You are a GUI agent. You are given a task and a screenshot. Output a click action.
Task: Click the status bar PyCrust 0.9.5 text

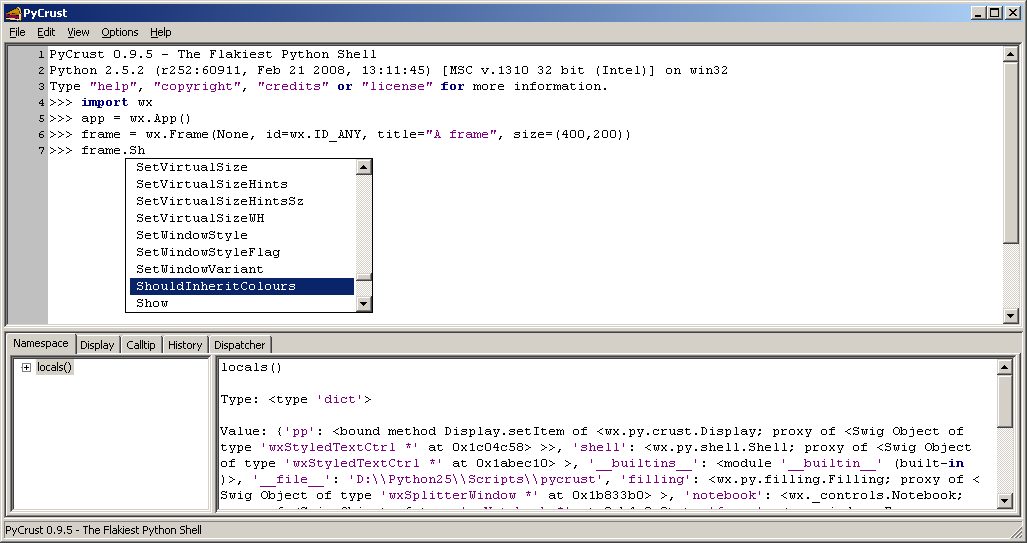coord(103,530)
